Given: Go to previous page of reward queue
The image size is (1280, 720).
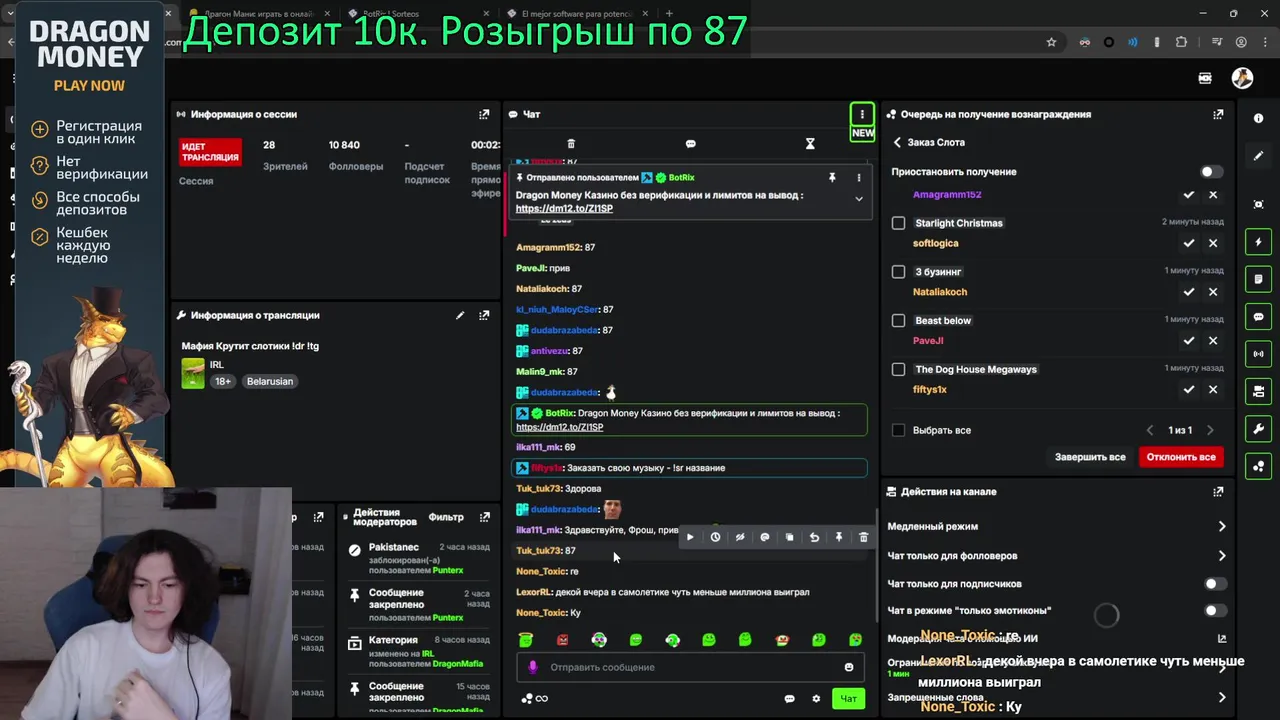Looking at the screenshot, I should [1151, 430].
